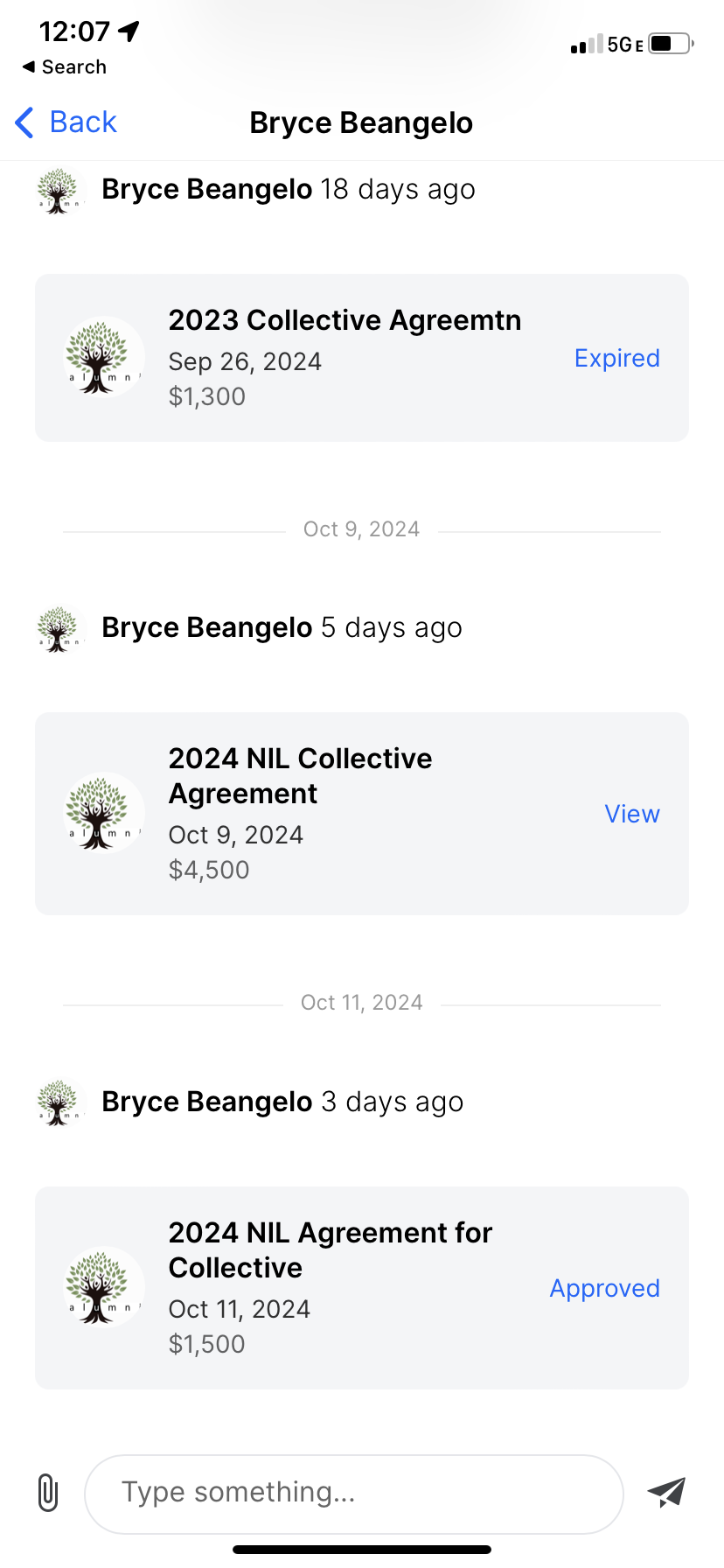
Task: Tap the battery indicator in status bar
Action: pos(670,44)
